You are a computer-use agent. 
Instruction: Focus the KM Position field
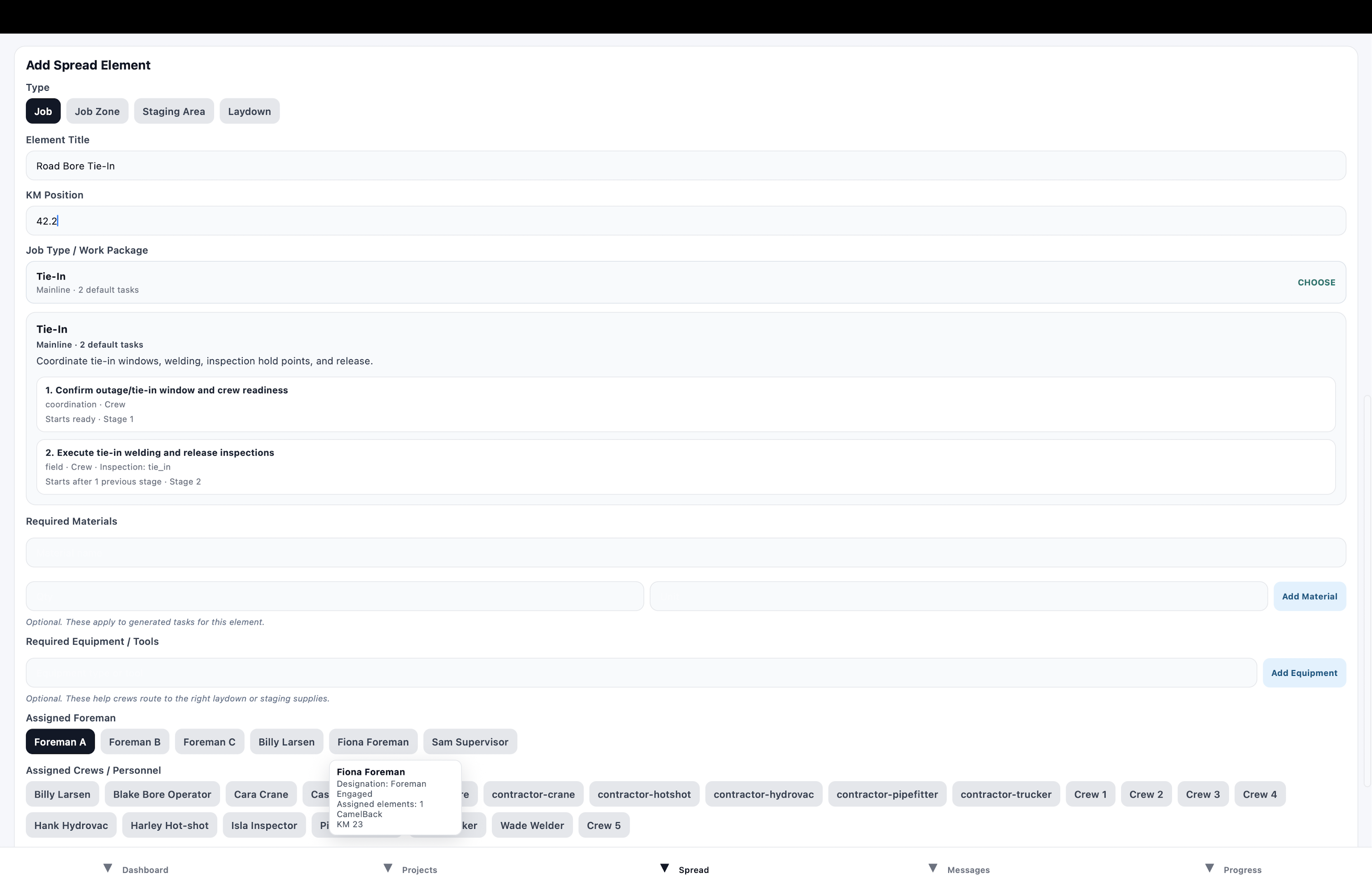click(x=686, y=221)
